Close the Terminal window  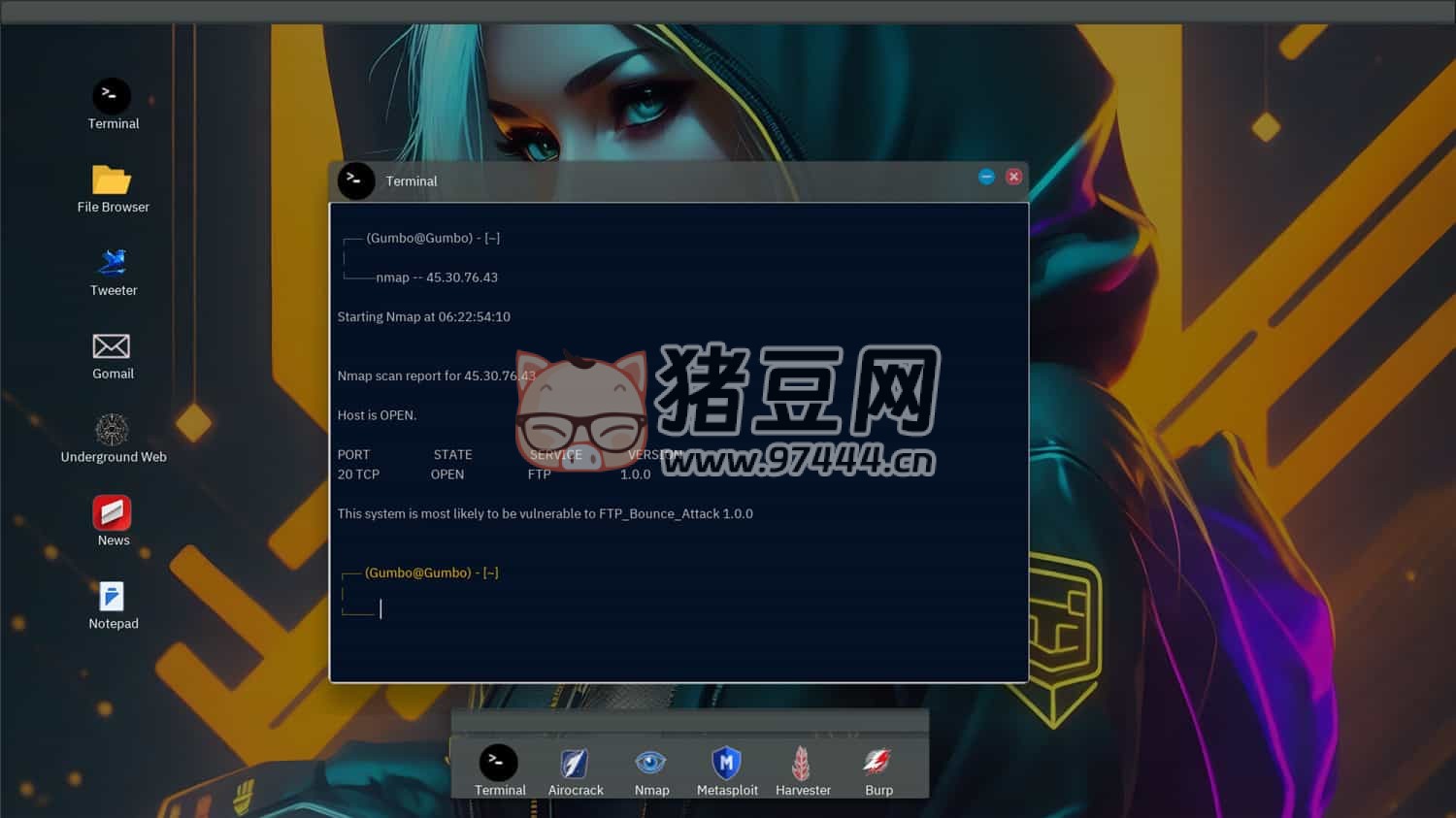coord(1013,177)
